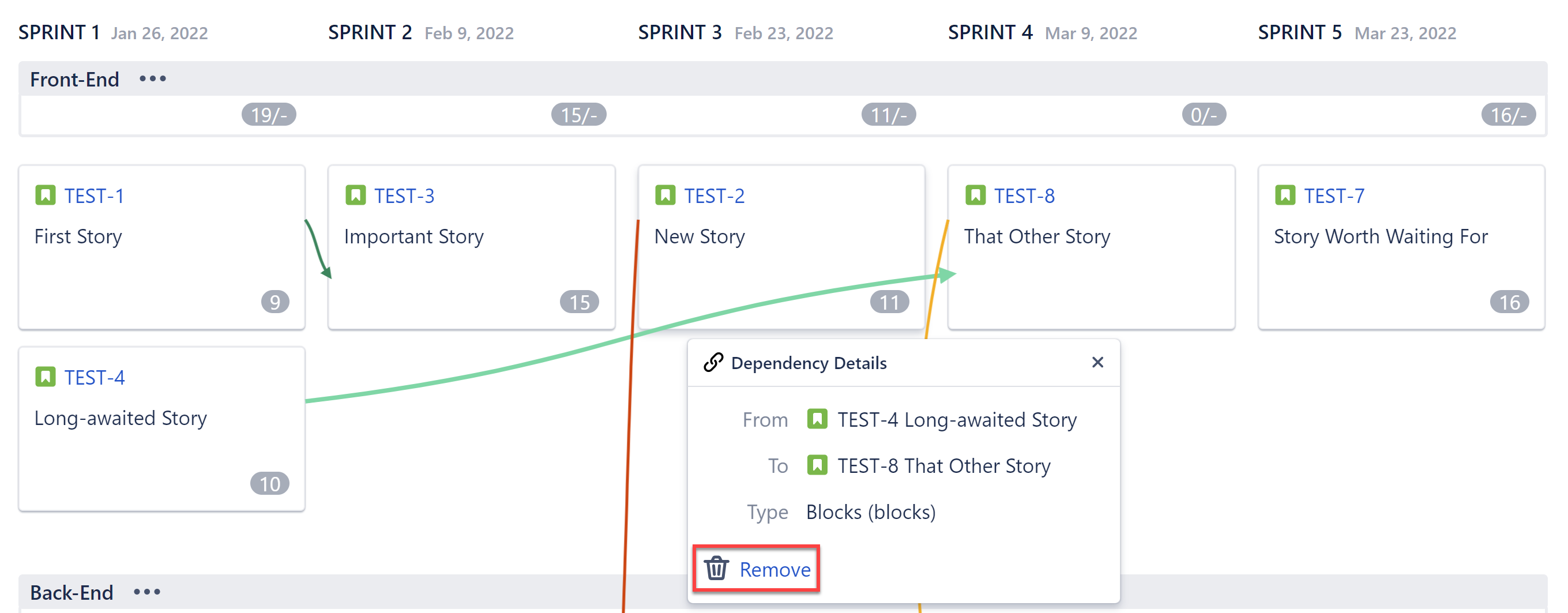Click story icon next to To TEST-8
This screenshot has height=613, width=1568.
coord(817,465)
